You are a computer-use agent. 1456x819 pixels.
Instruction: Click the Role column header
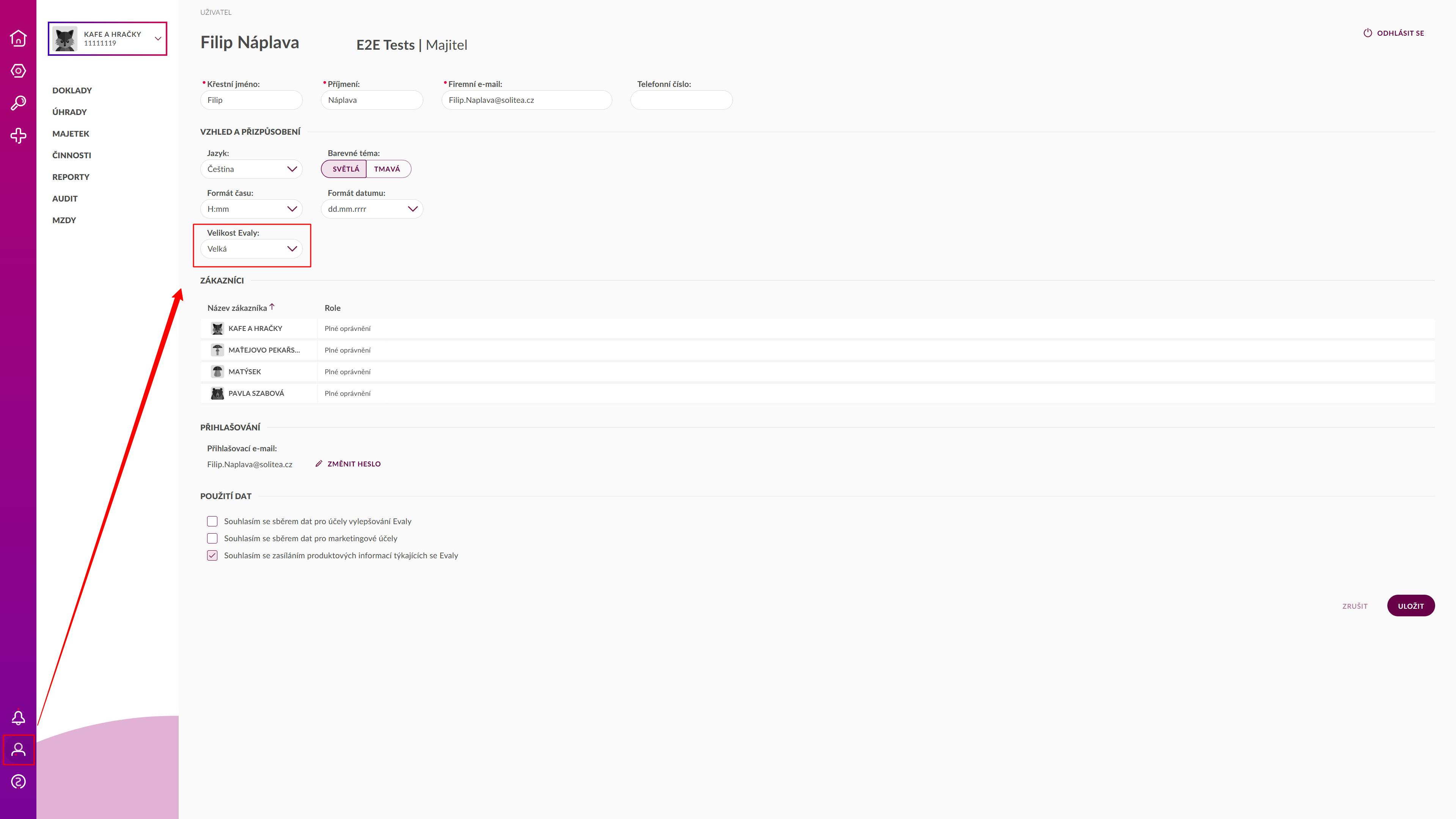tap(332, 308)
